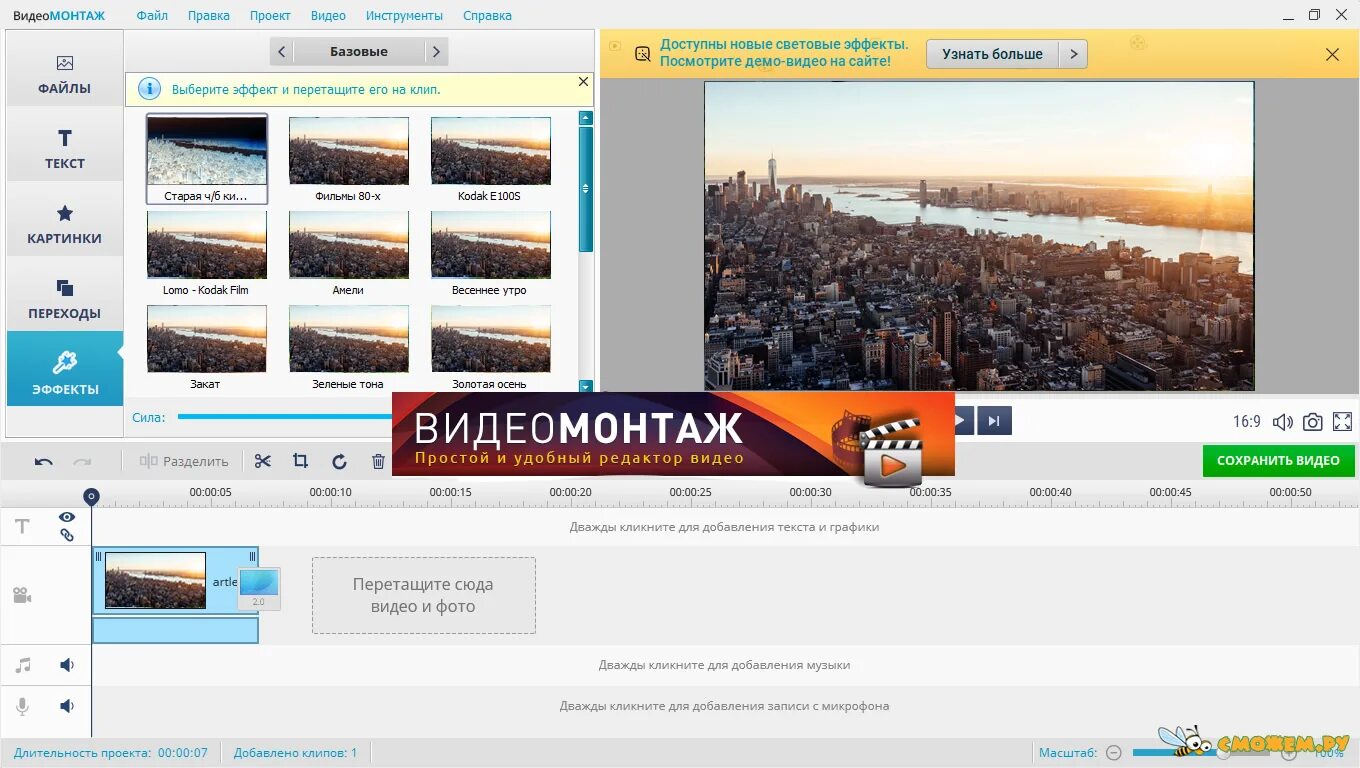
Task: Take a snapshot with camera icon
Action: pos(1312,421)
